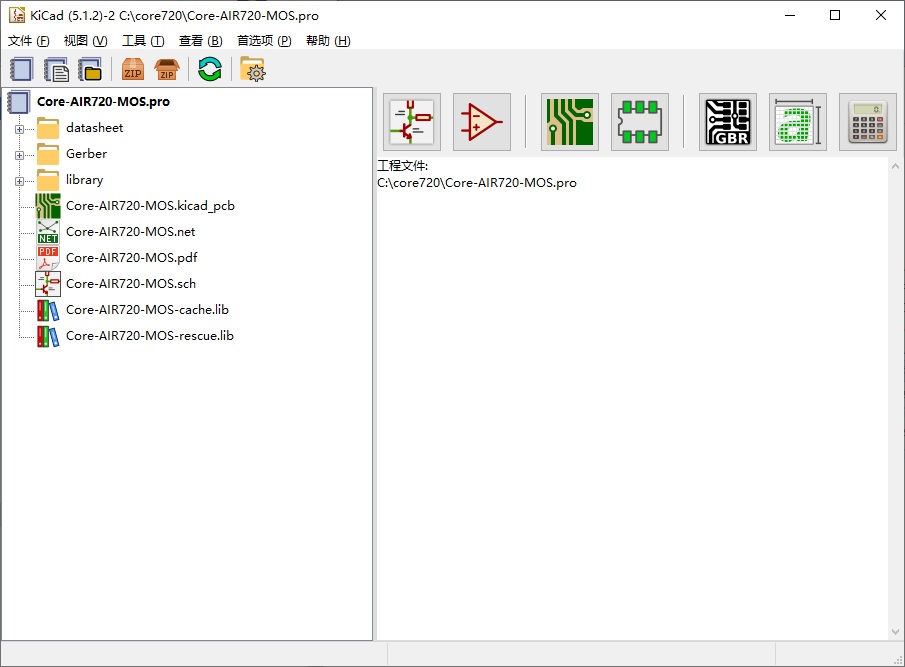Click the library icon of cache.lib
Image resolution: width=905 pixels, height=667 pixels.
[48, 310]
